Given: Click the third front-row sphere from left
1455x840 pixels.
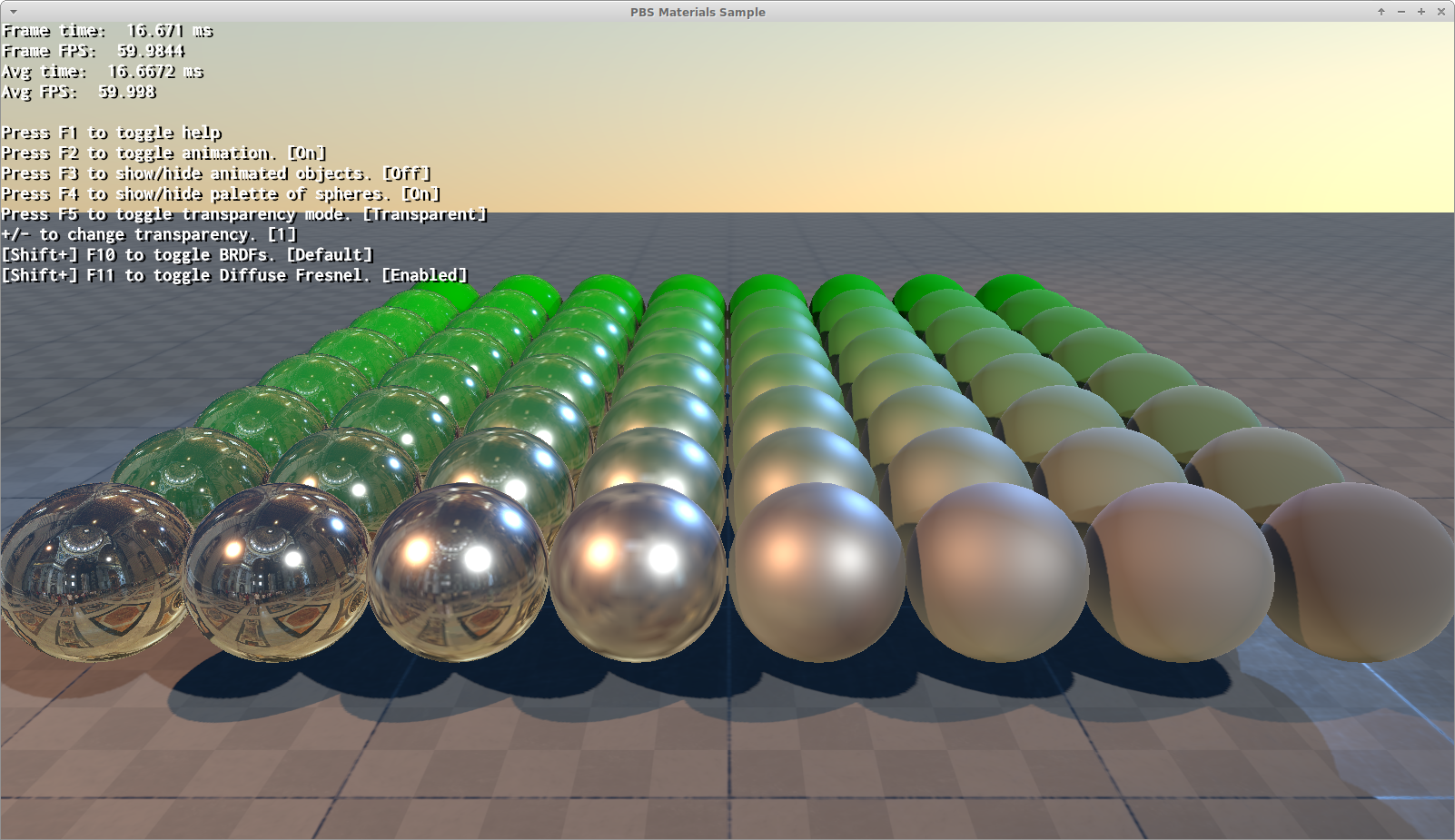Looking at the screenshot, I should (x=459, y=572).
